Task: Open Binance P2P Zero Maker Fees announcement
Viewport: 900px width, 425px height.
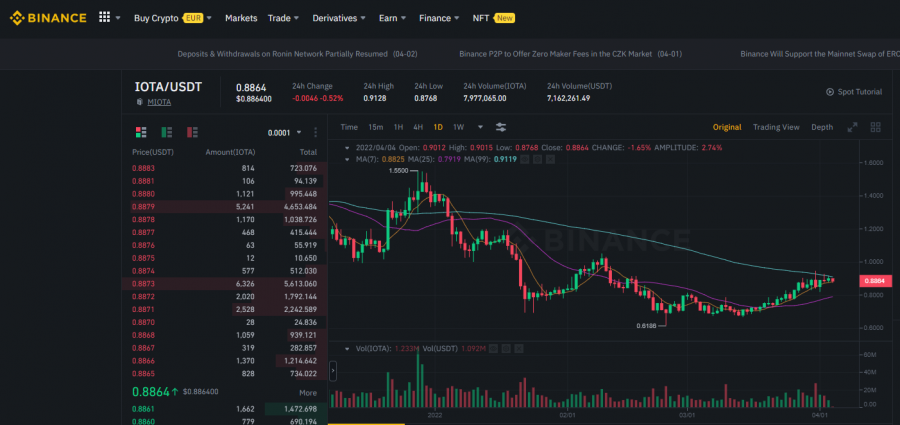Action: (x=571, y=54)
